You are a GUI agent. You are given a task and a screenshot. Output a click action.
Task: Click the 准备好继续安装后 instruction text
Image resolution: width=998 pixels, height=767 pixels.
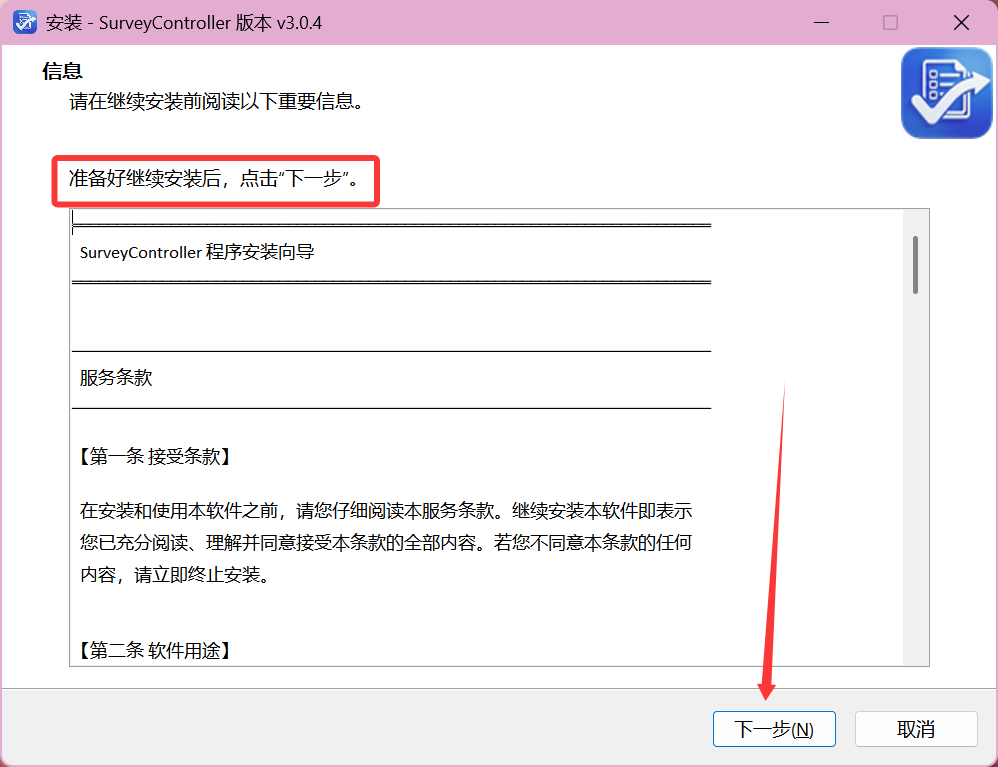214,179
